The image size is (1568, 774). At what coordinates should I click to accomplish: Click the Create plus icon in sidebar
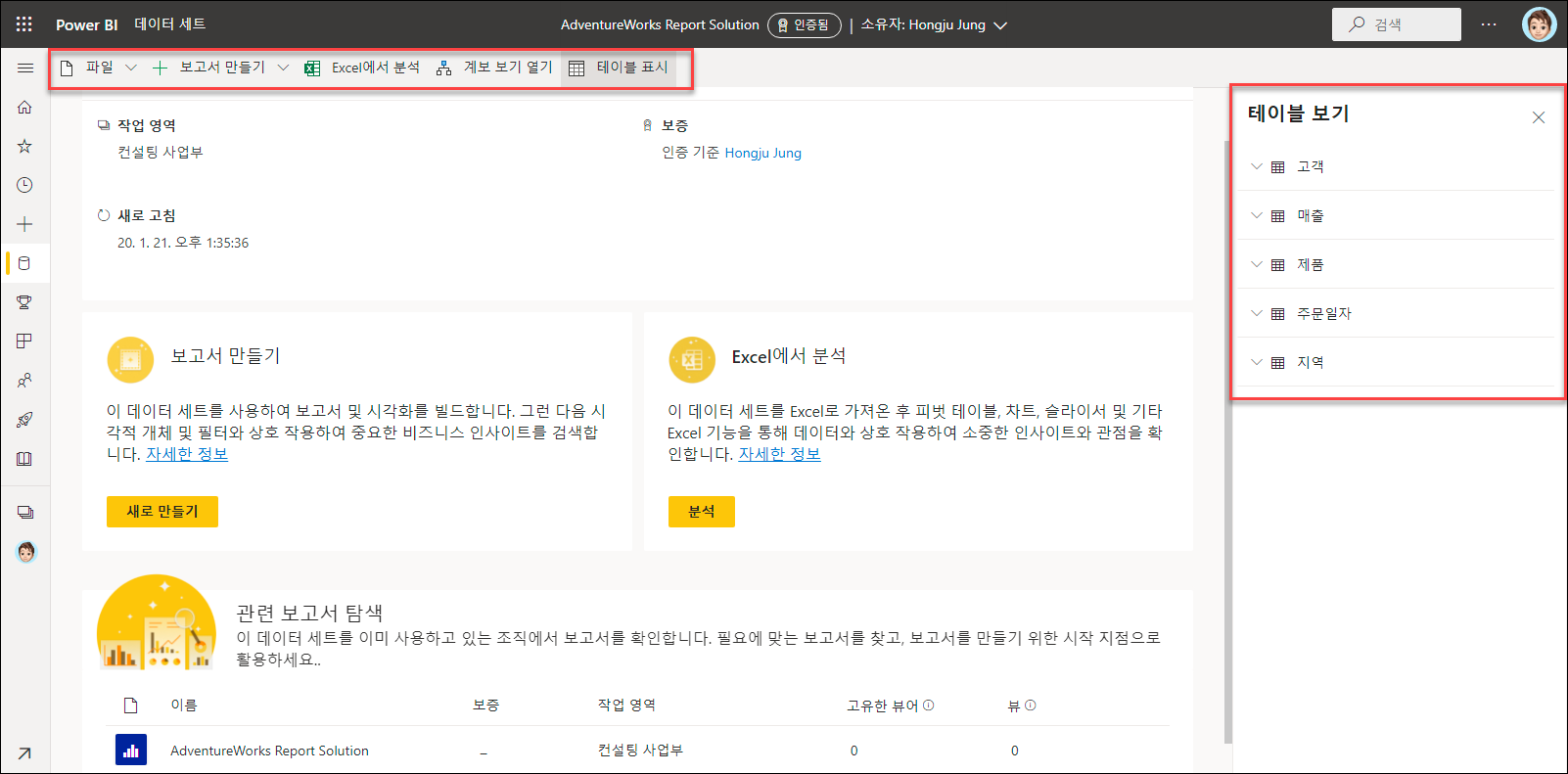coord(25,224)
